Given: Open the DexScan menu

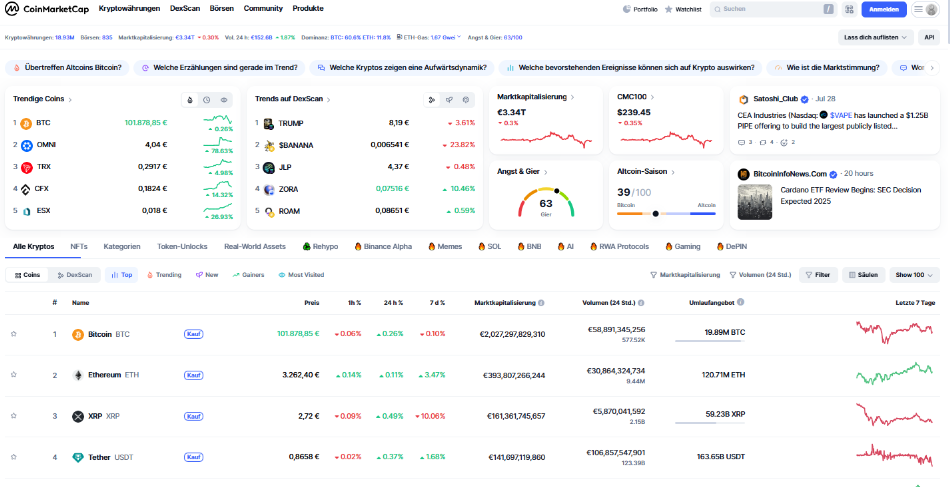Looking at the screenshot, I should [x=185, y=9].
